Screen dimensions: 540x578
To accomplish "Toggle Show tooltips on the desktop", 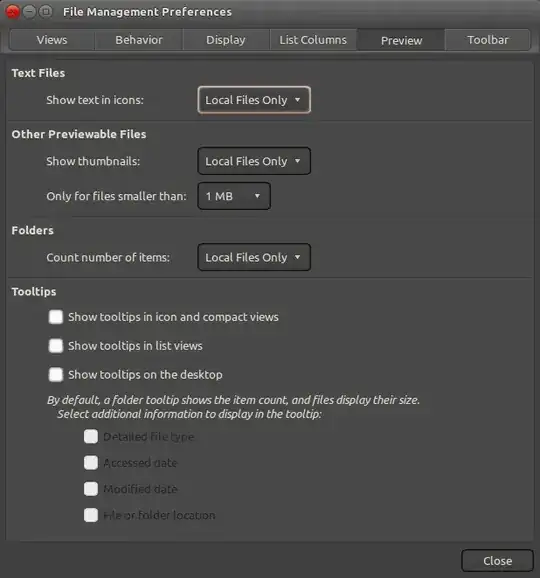I will click(x=56, y=375).
